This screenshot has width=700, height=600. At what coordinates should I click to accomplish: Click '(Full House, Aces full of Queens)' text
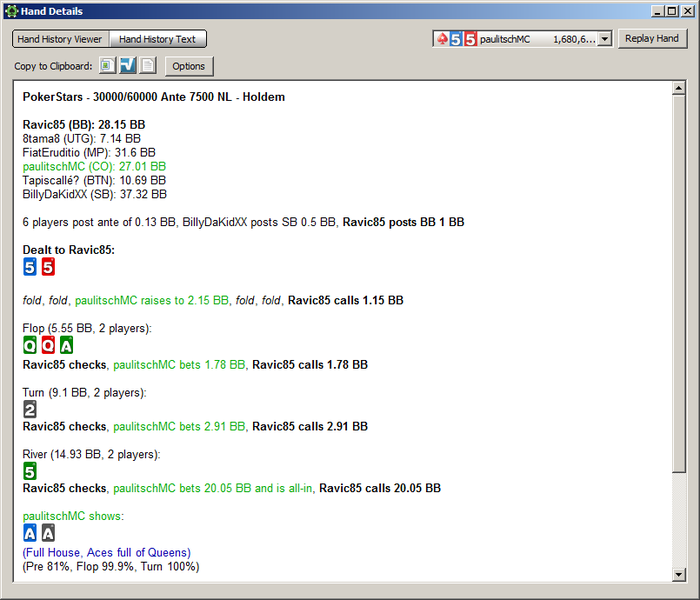click(x=107, y=552)
